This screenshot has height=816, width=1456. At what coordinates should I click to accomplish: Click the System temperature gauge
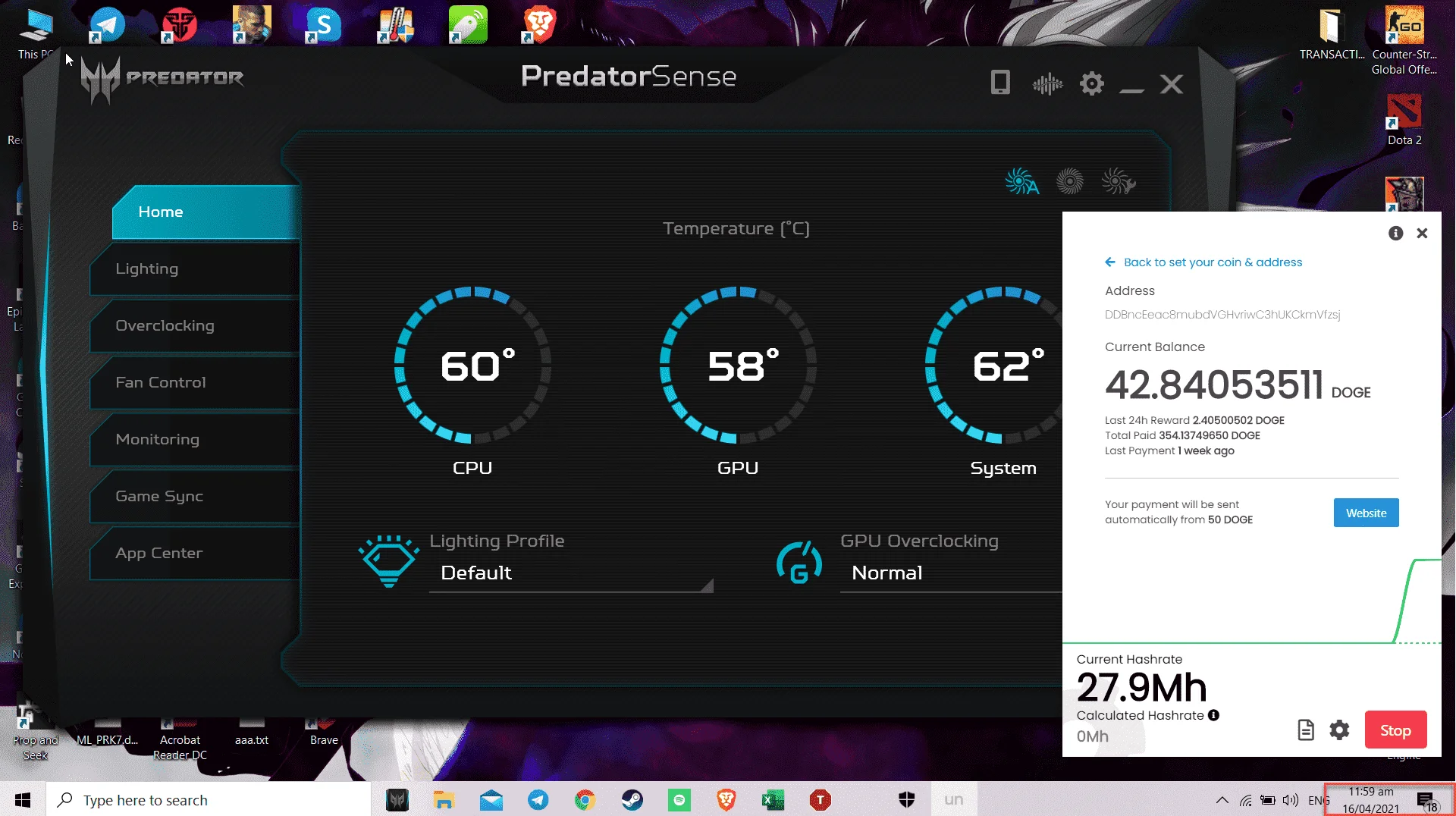(993, 365)
